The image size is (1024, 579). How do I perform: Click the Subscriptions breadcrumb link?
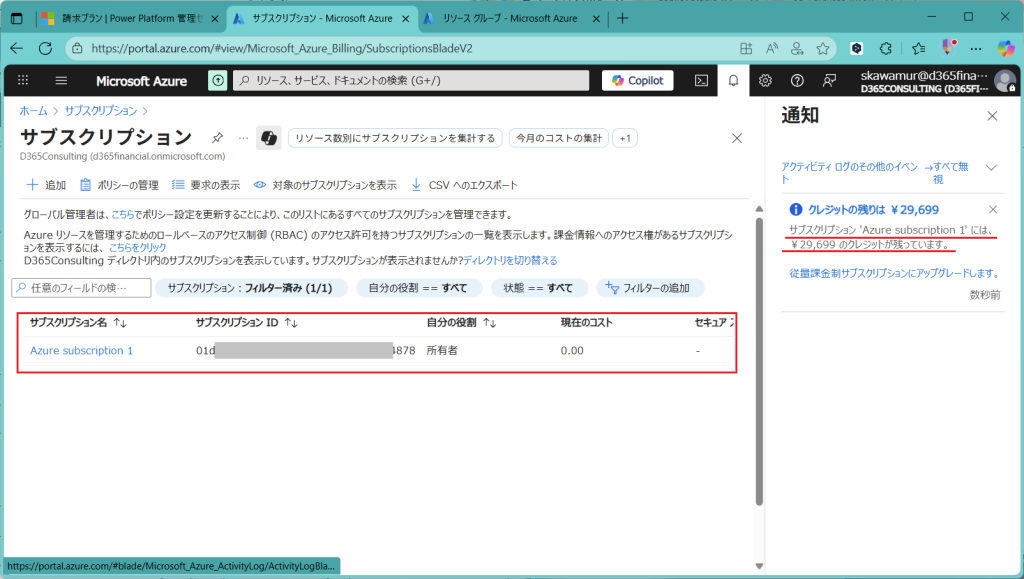point(101,110)
